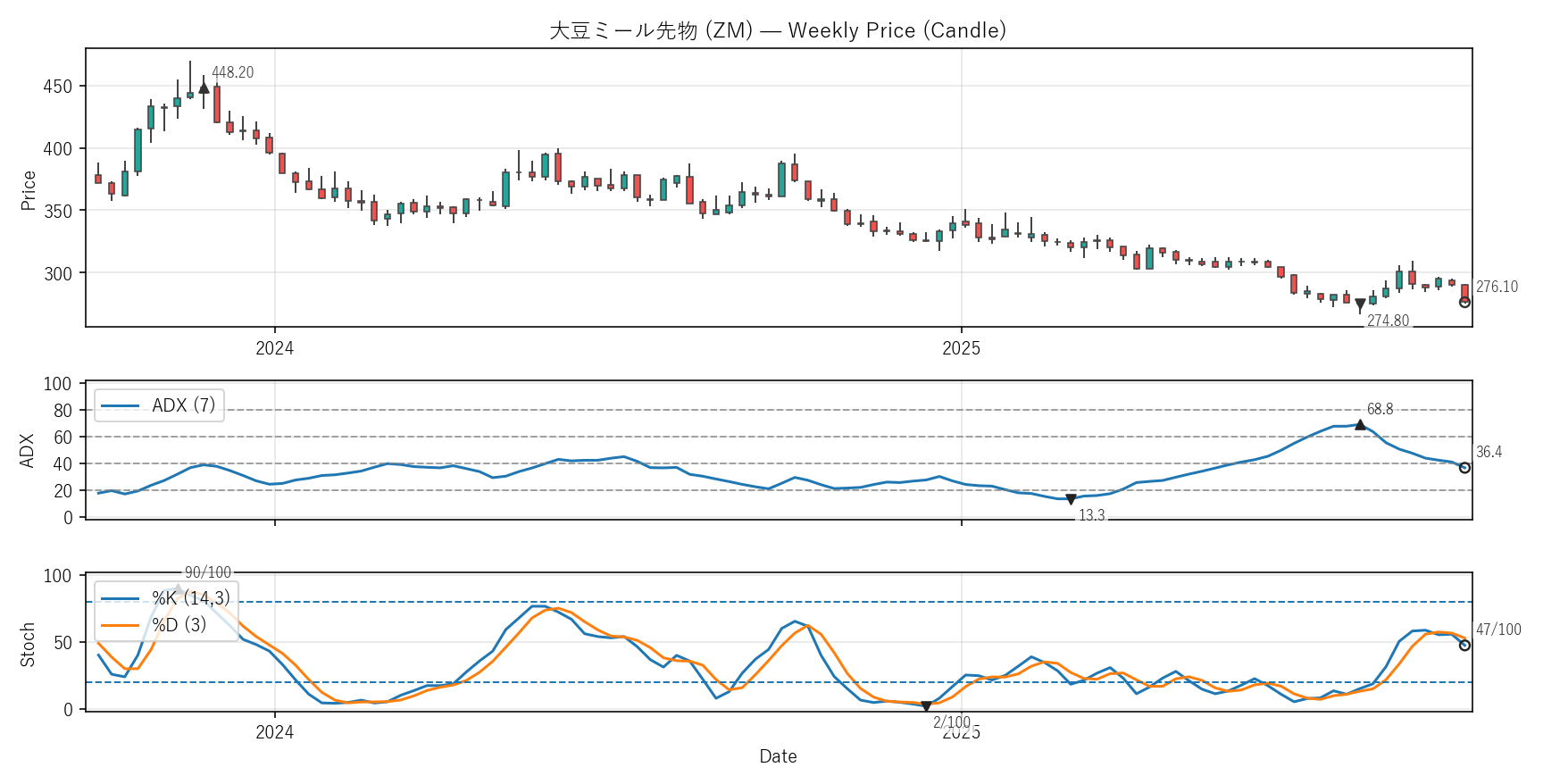
Task: Select the Stoch end circle marker near 47/100
Action: pyautogui.click(x=1464, y=645)
